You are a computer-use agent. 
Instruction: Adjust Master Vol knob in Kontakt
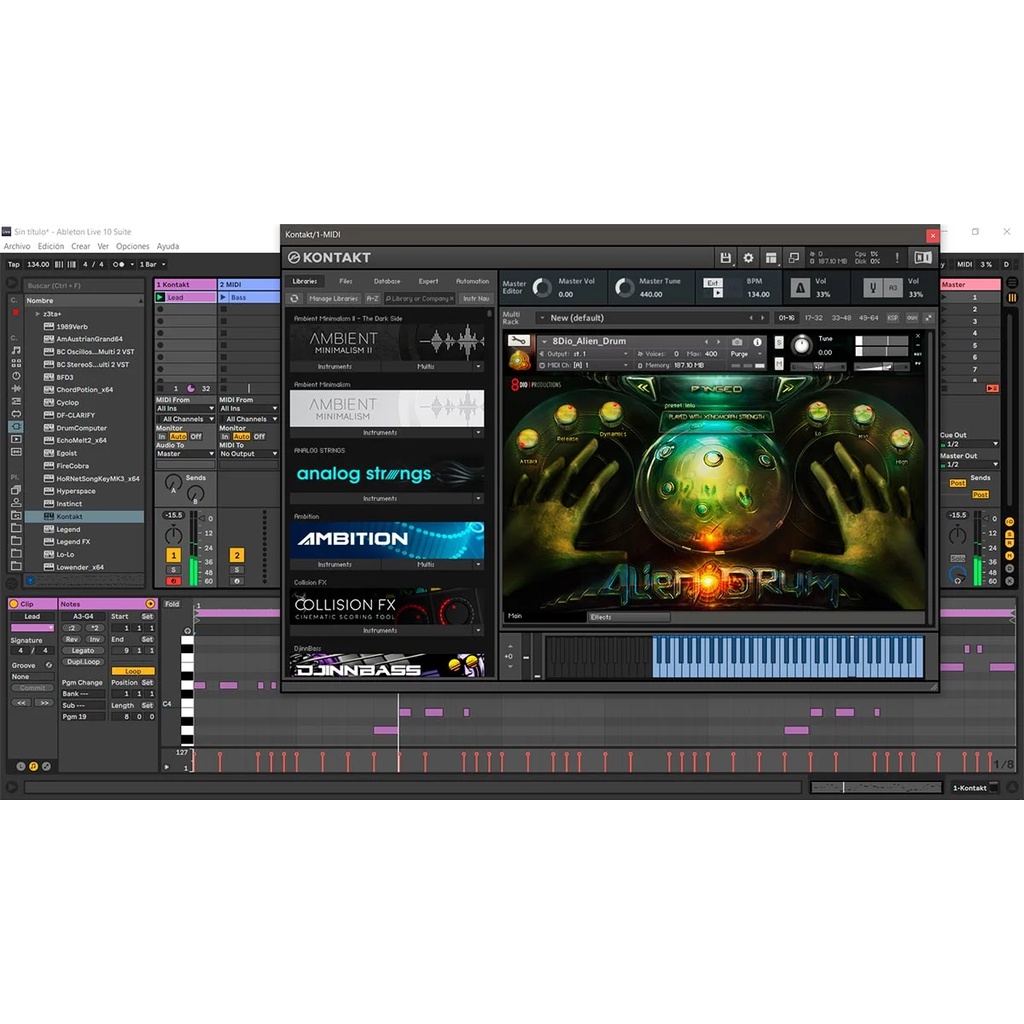542,287
